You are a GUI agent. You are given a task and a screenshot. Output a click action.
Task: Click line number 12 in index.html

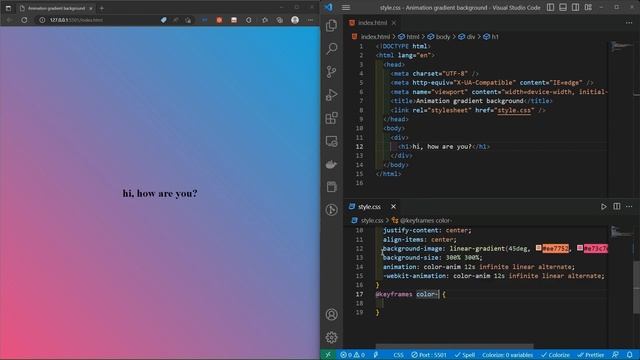[359, 147]
